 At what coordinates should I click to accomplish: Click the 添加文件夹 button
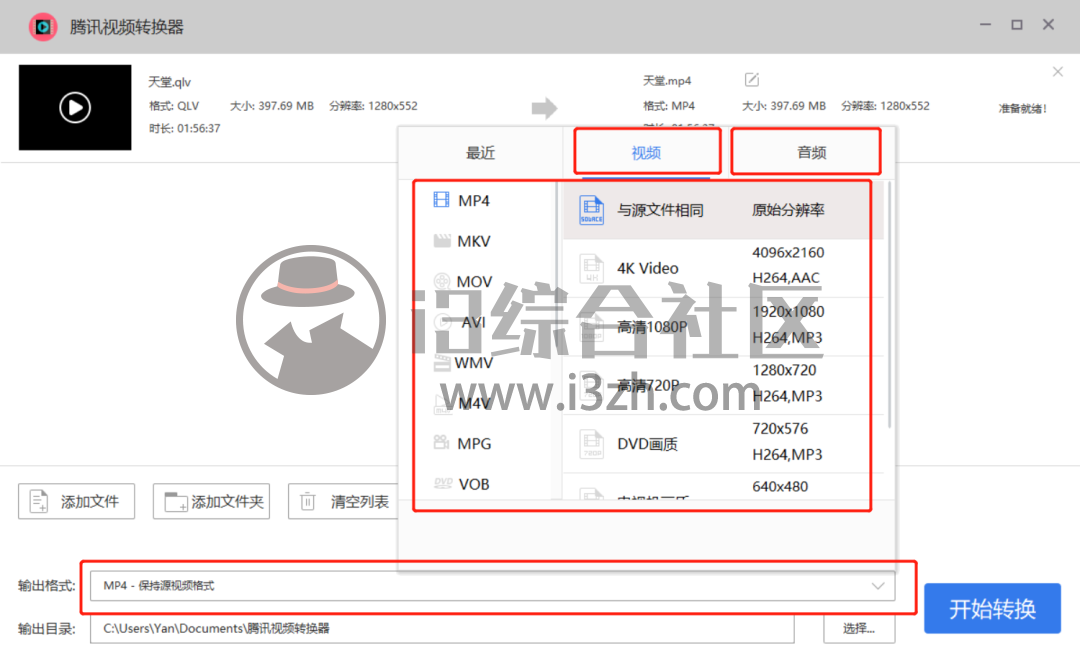pos(211,501)
